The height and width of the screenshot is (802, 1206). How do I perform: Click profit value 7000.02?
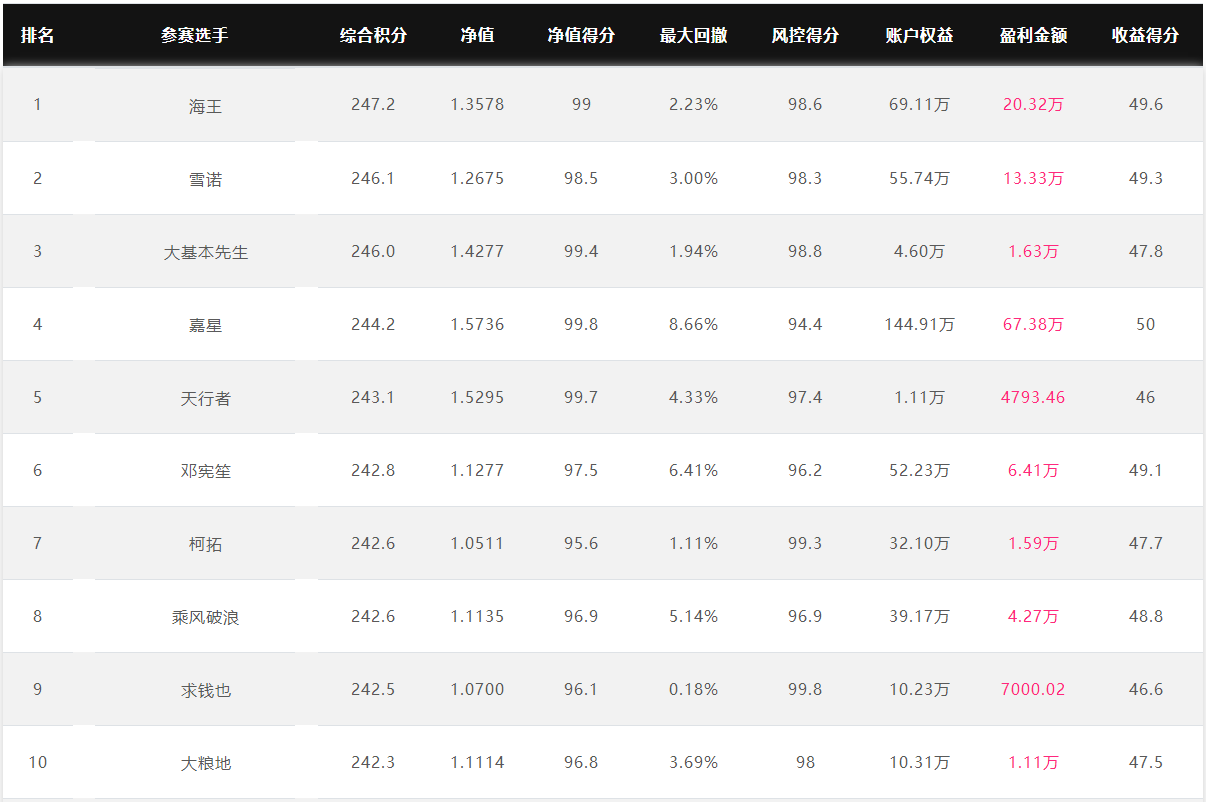pos(1033,689)
